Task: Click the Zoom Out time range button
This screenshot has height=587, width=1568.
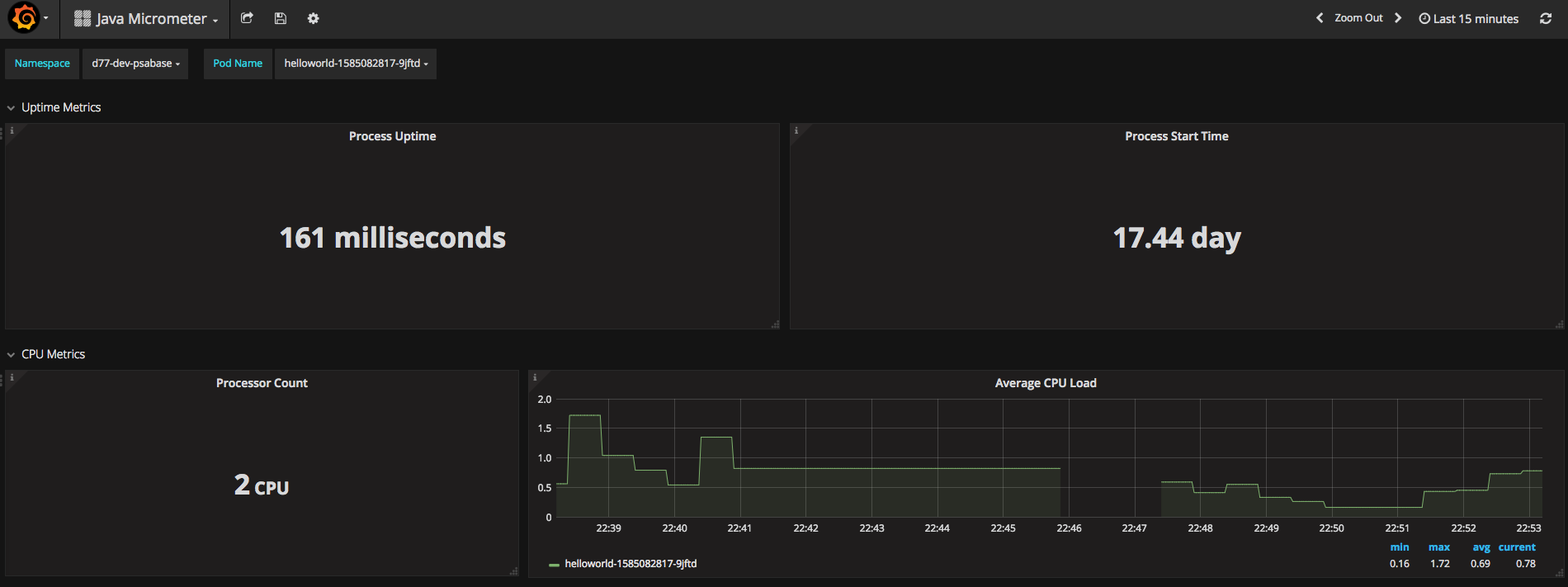Action: point(1358,18)
